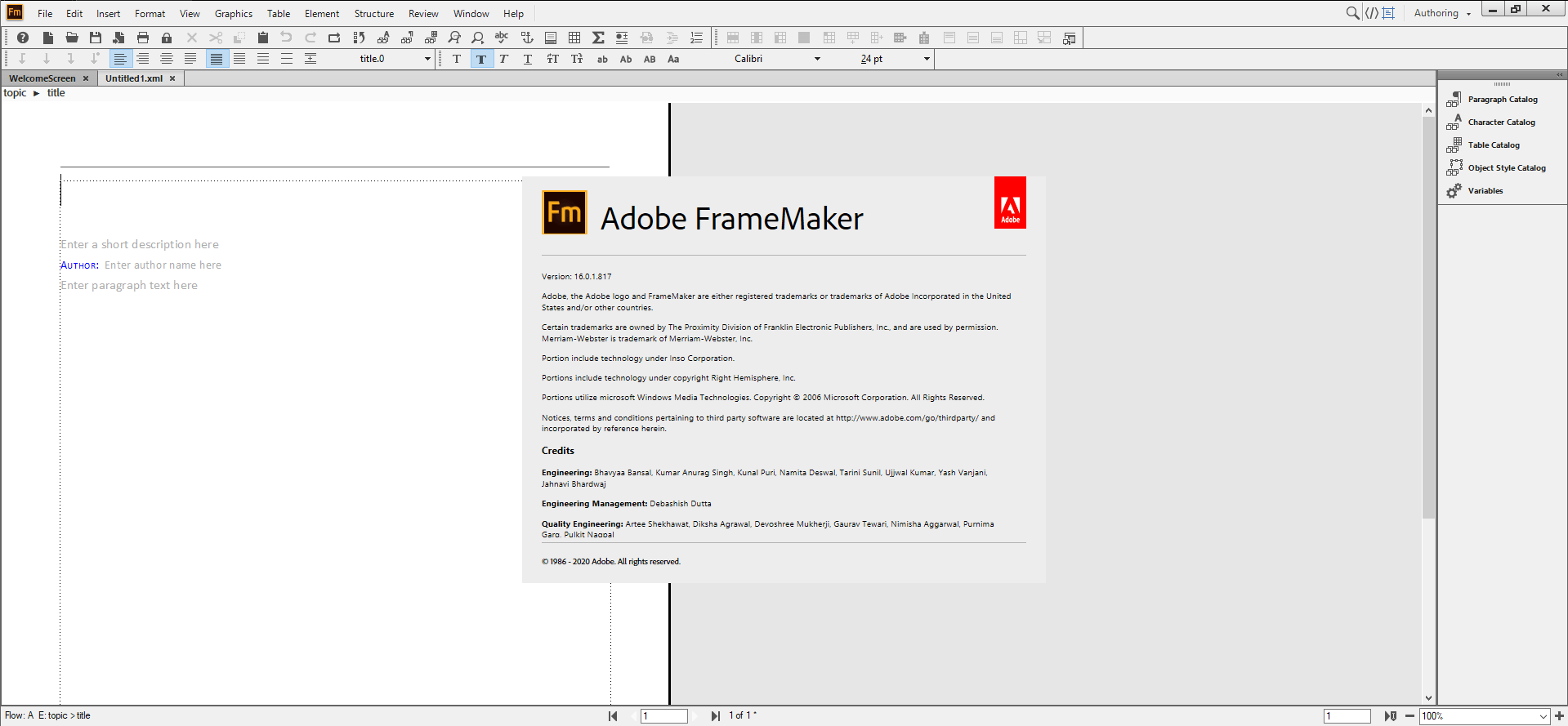Toggle italic text formatting
1568x726 pixels.
tap(503, 59)
